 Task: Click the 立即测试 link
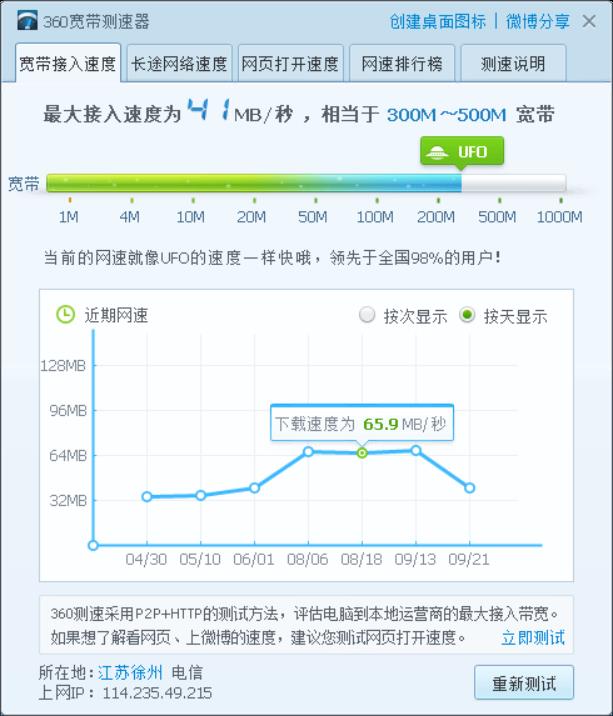[533, 638]
